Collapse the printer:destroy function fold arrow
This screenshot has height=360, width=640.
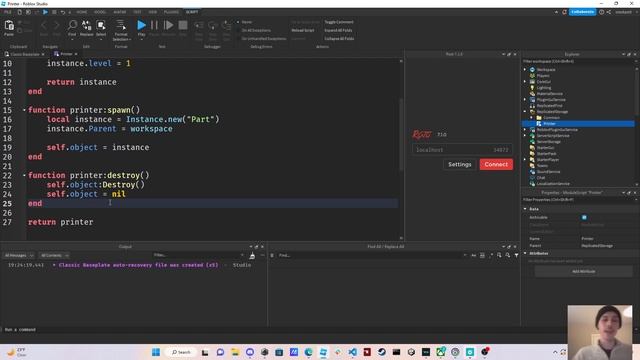[x=24, y=175]
